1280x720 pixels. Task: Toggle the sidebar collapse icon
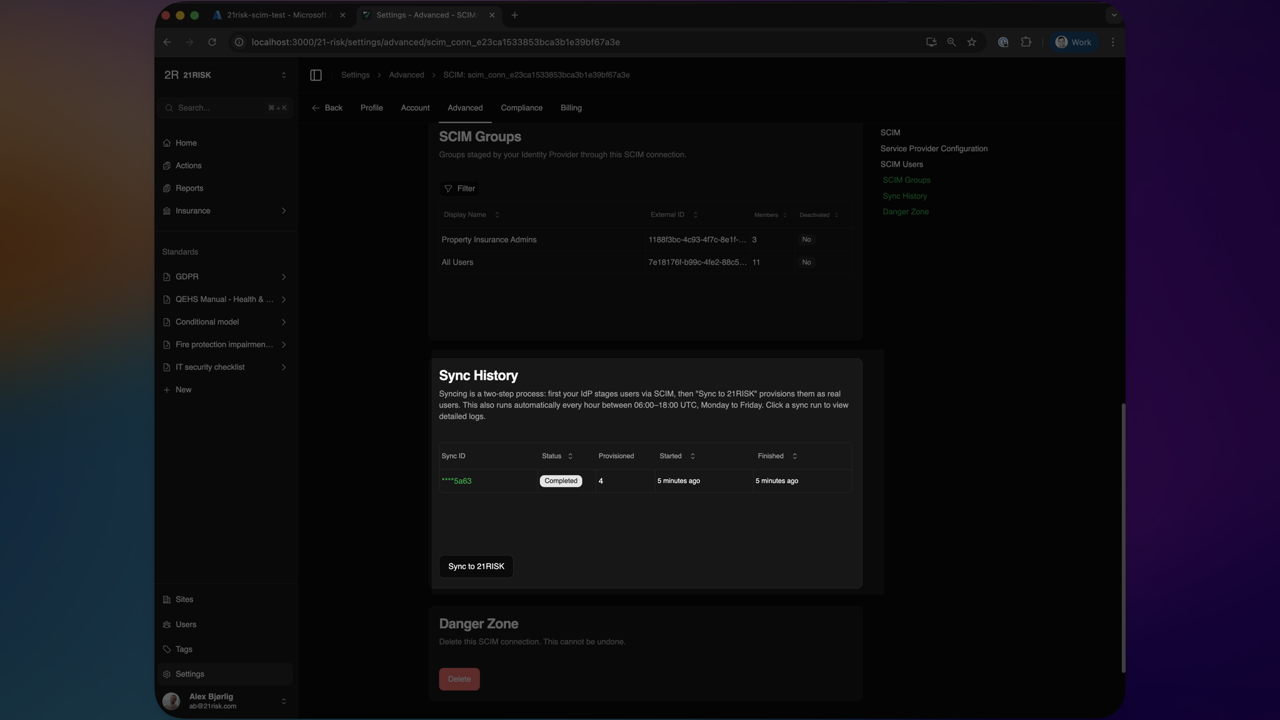tap(316, 75)
